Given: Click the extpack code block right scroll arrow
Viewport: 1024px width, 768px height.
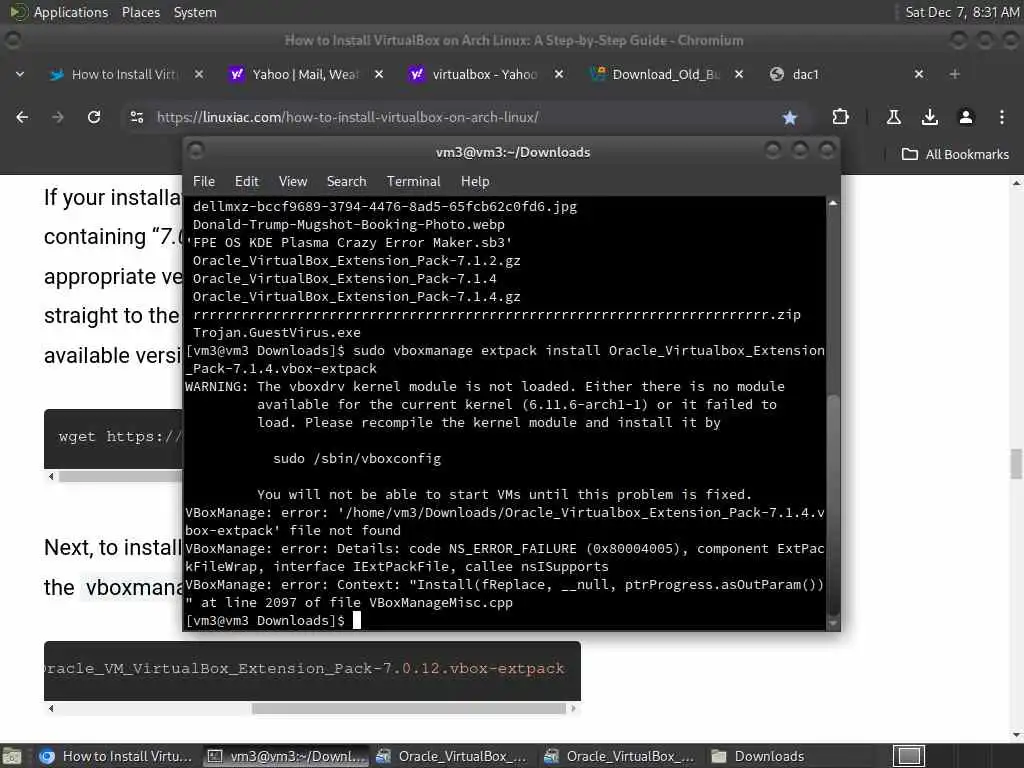Looking at the screenshot, I should 573,709.
